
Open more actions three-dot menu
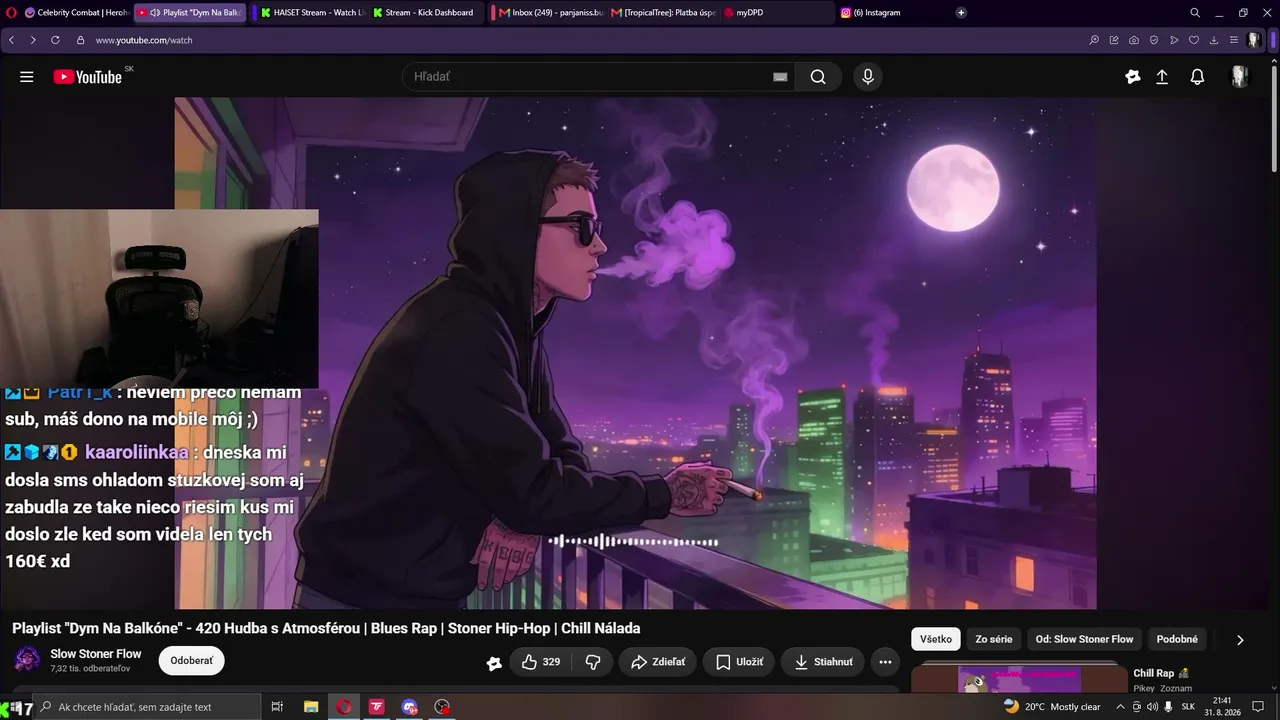point(885,662)
